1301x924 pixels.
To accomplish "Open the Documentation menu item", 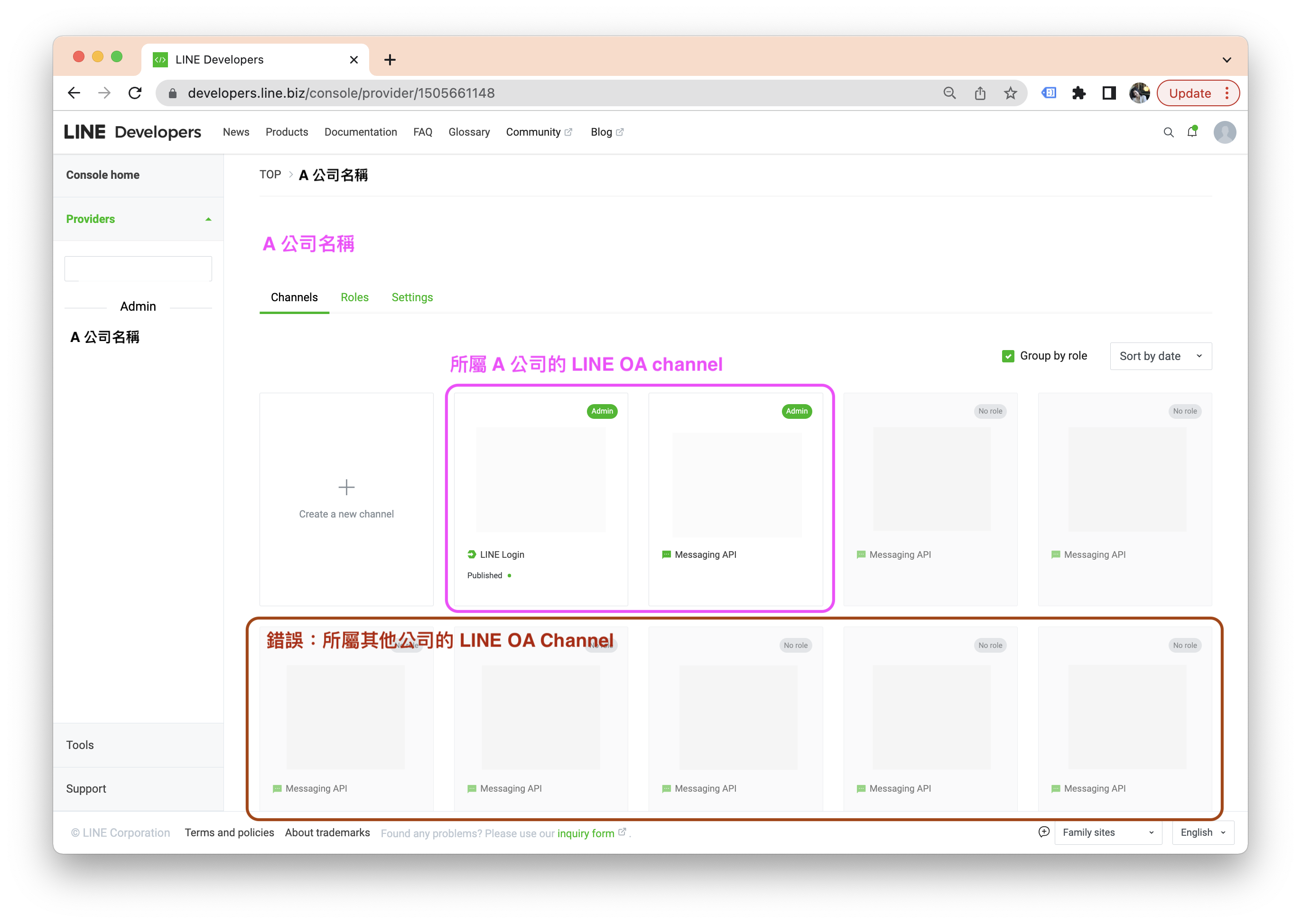I will coord(361,132).
